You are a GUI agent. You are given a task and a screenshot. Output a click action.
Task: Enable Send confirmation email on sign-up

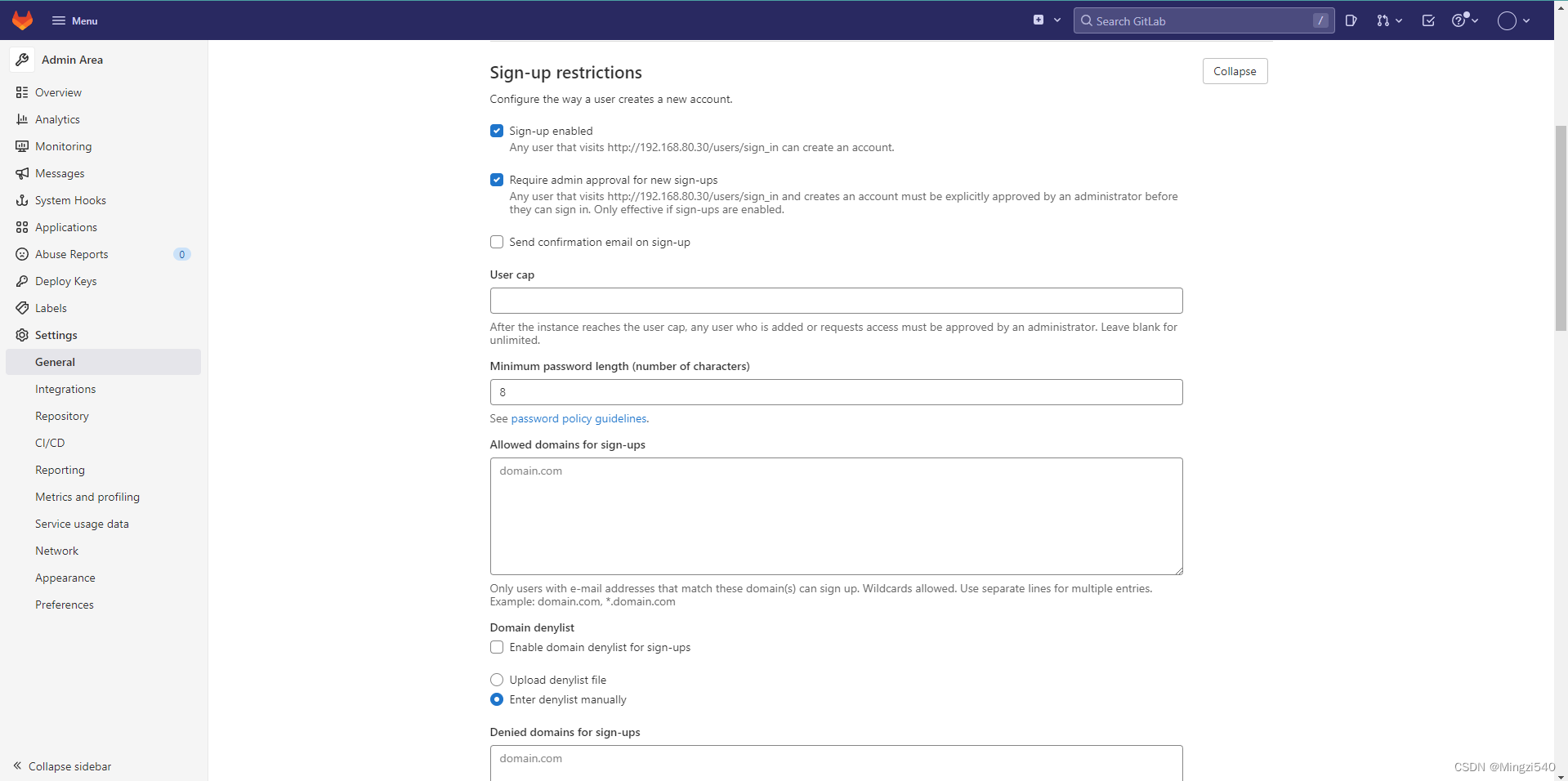[497, 242]
